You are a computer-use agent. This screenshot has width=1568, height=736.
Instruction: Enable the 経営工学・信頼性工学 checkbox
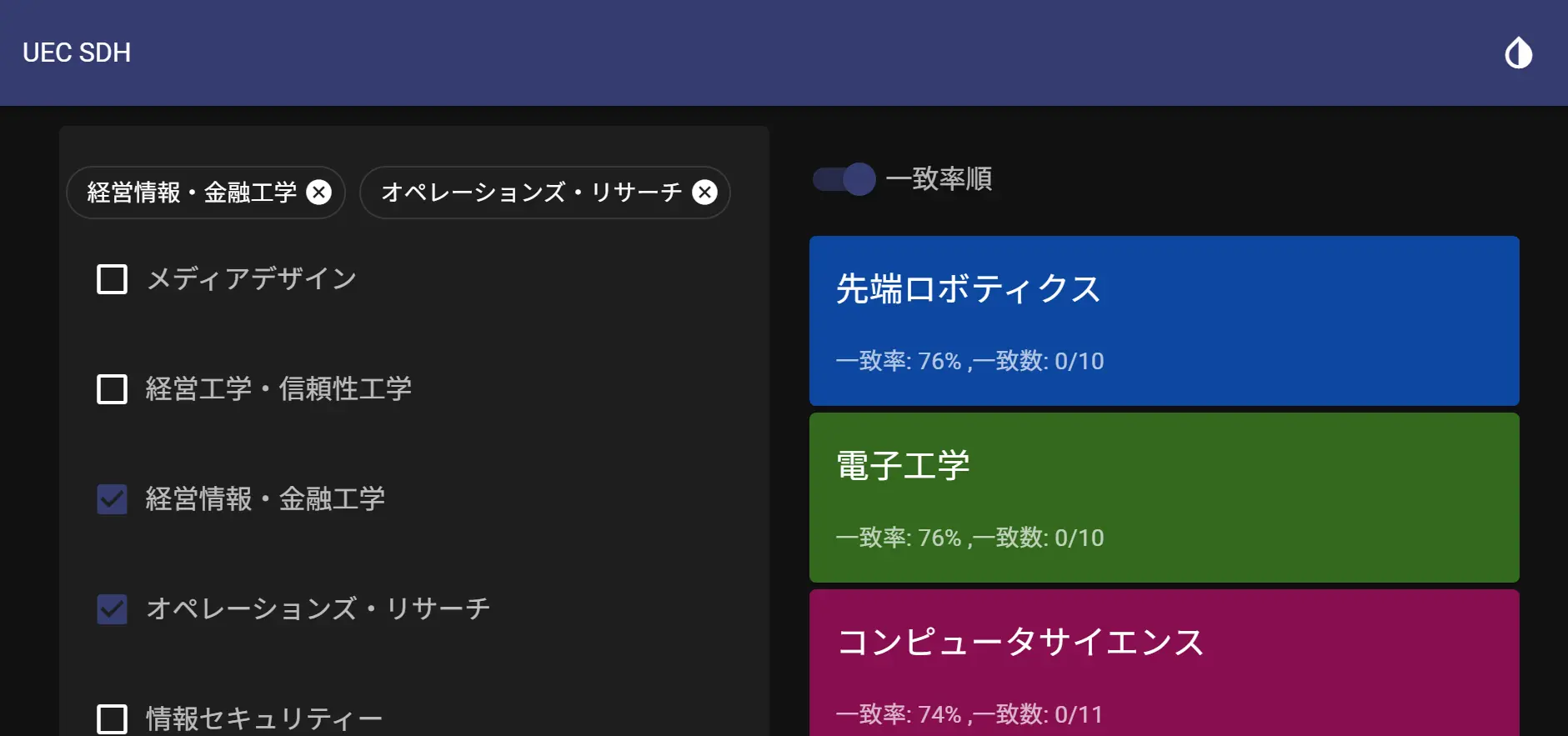(113, 389)
